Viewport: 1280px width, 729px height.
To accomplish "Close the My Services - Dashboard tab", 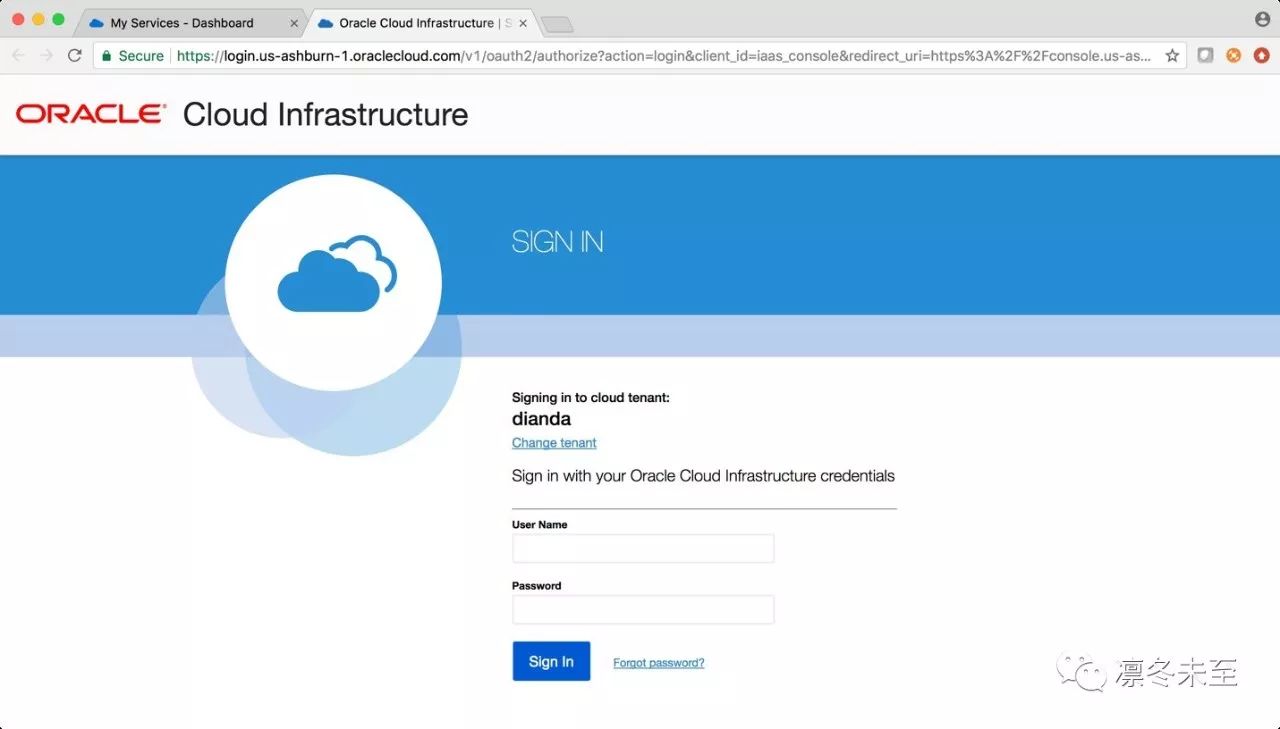I will (x=294, y=23).
